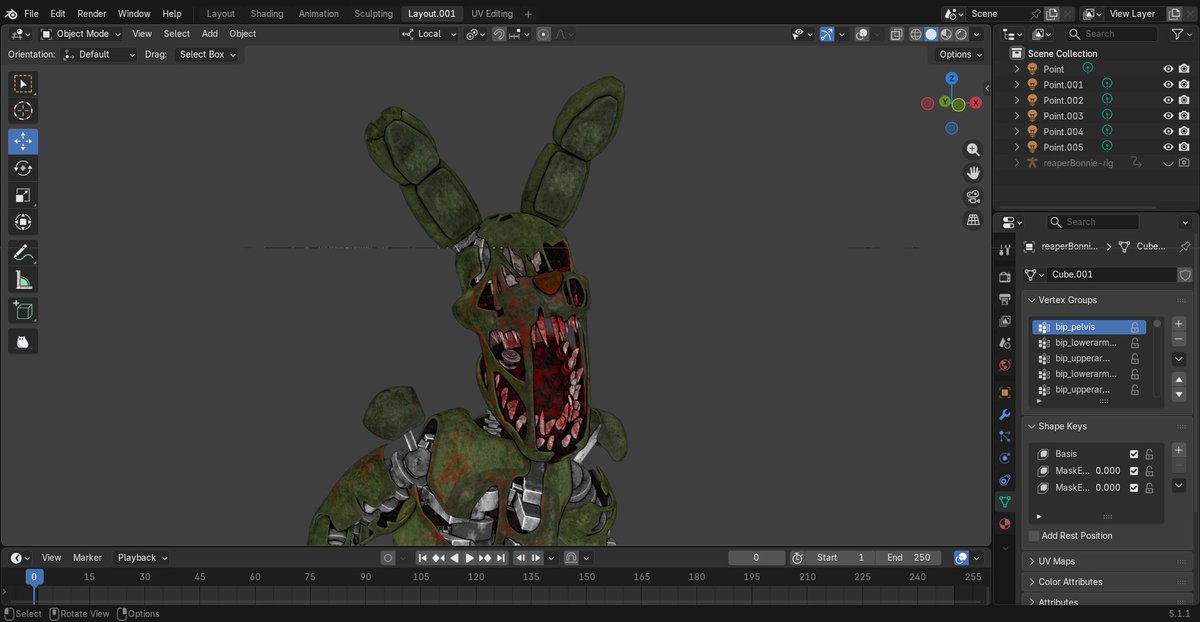Screen dimensions: 1200x622
Task: Enable Add Rest Position checkbox
Action: 1034,536
